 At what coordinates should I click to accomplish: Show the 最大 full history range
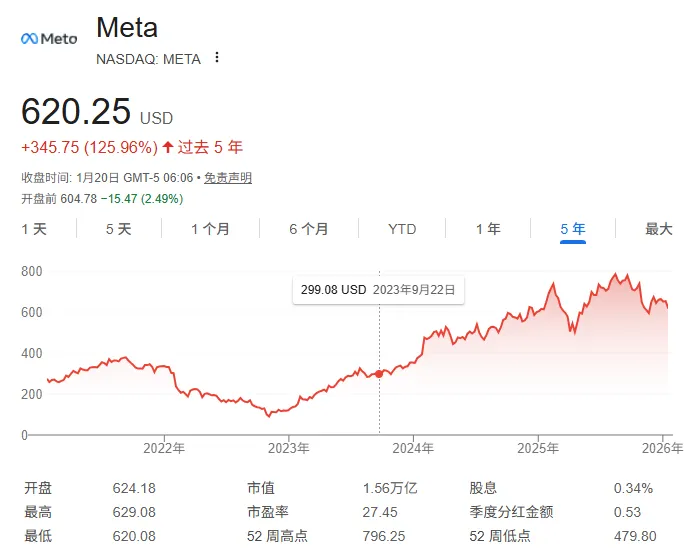659,229
